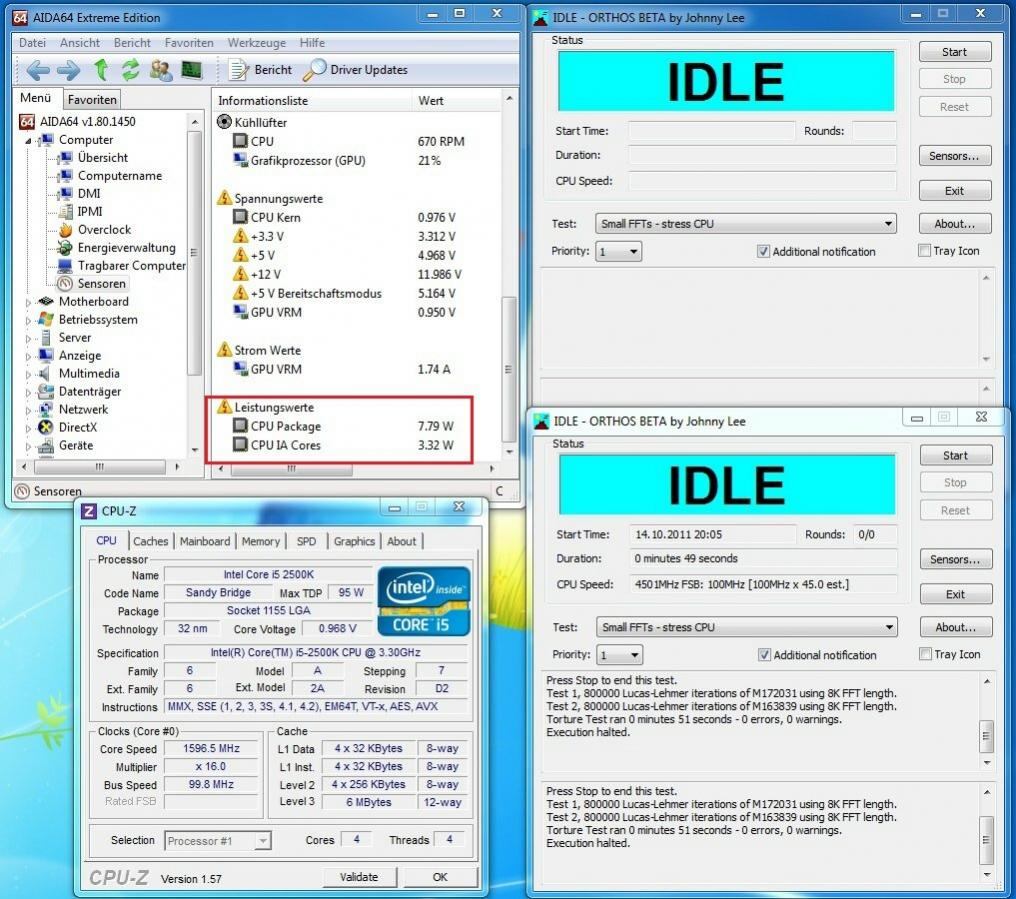Click the CPU Package chip icon

coord(240,426)
